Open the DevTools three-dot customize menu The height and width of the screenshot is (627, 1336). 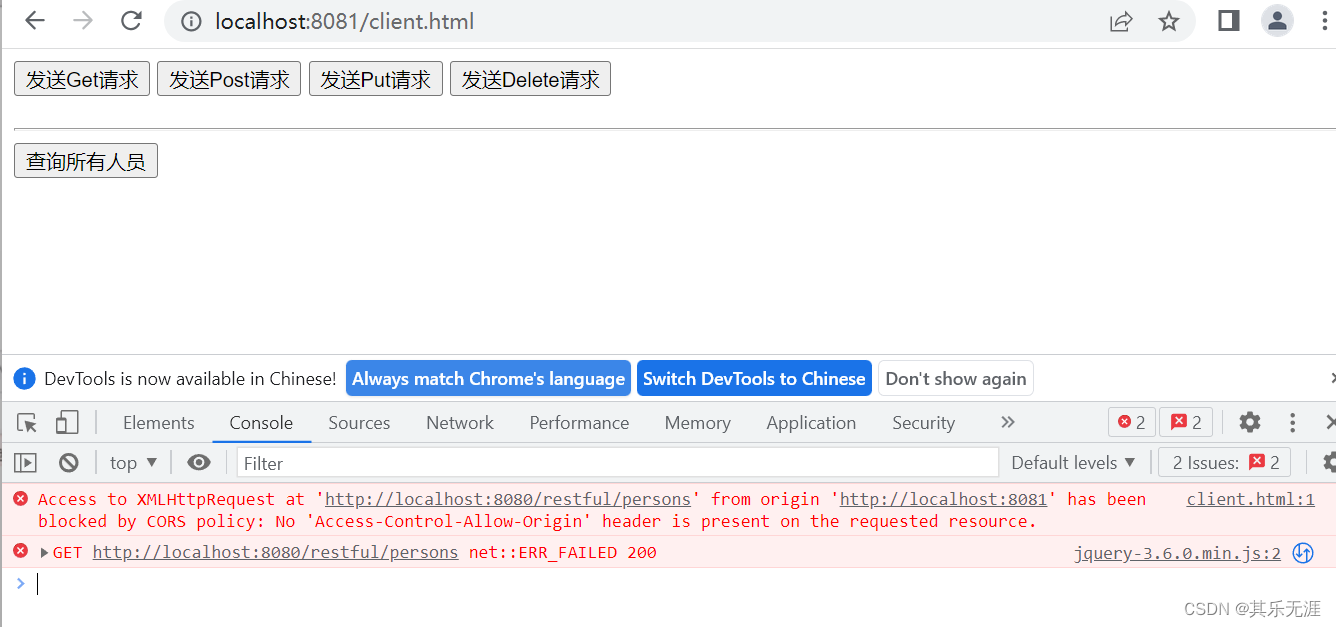pos(1293,422)
